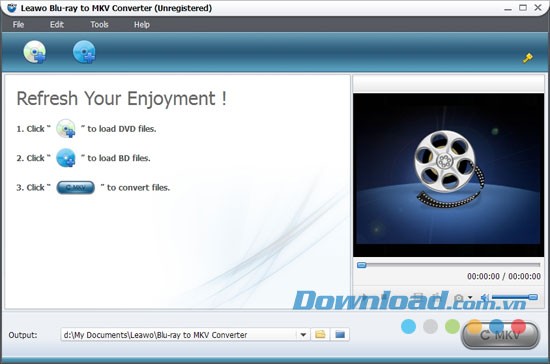Click the playback seek slider handle

coord(362,265)
